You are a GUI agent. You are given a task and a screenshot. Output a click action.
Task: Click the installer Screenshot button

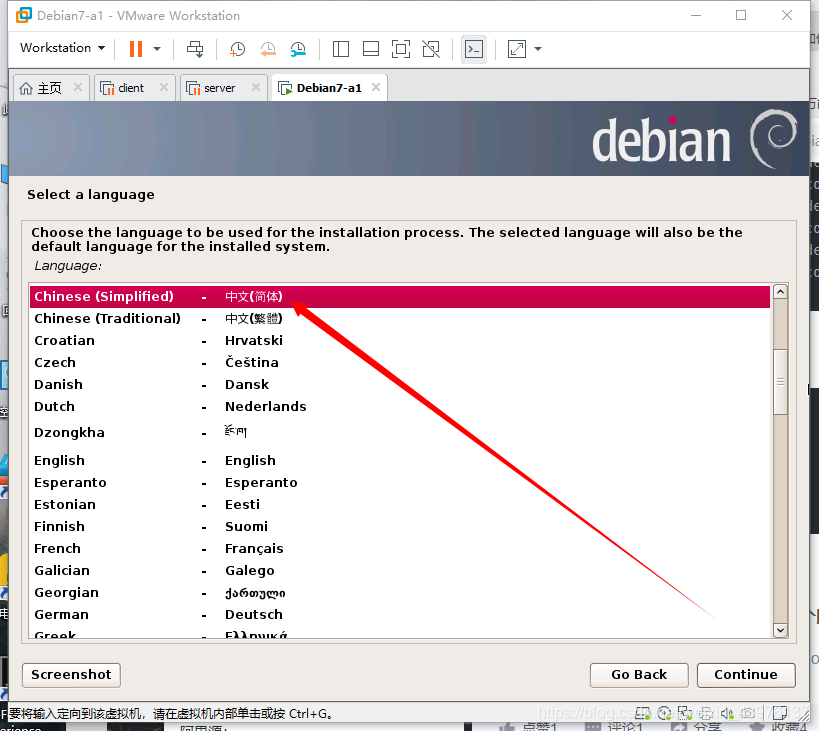pos(72,675)
